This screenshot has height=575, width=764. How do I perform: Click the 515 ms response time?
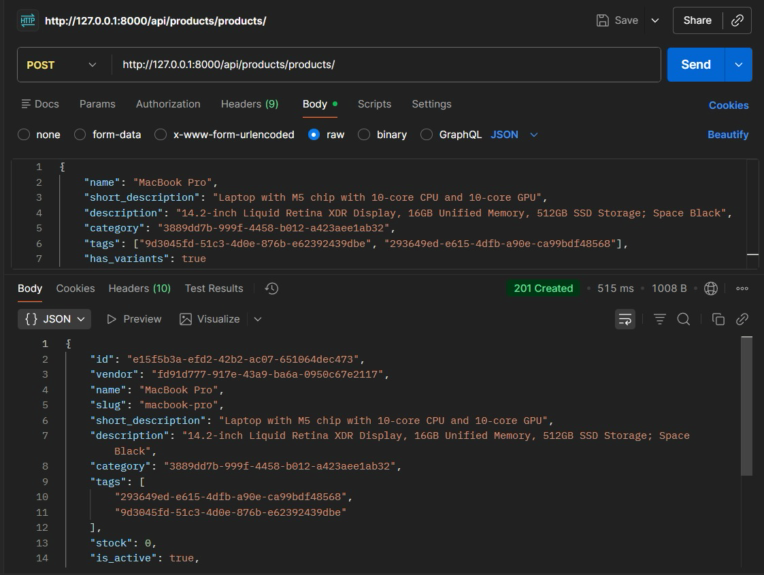coord(615,288)
